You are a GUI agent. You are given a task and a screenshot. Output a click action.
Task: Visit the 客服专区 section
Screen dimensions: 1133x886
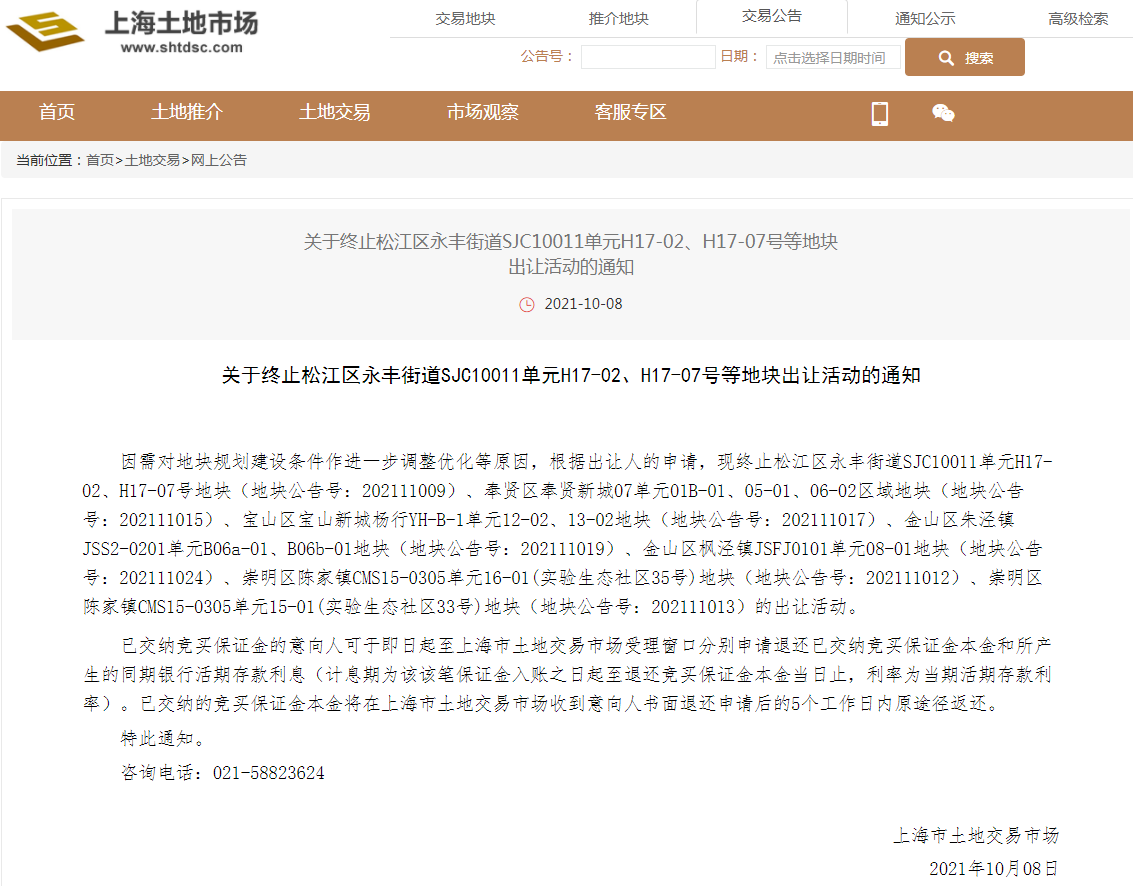tap(629, 113)
